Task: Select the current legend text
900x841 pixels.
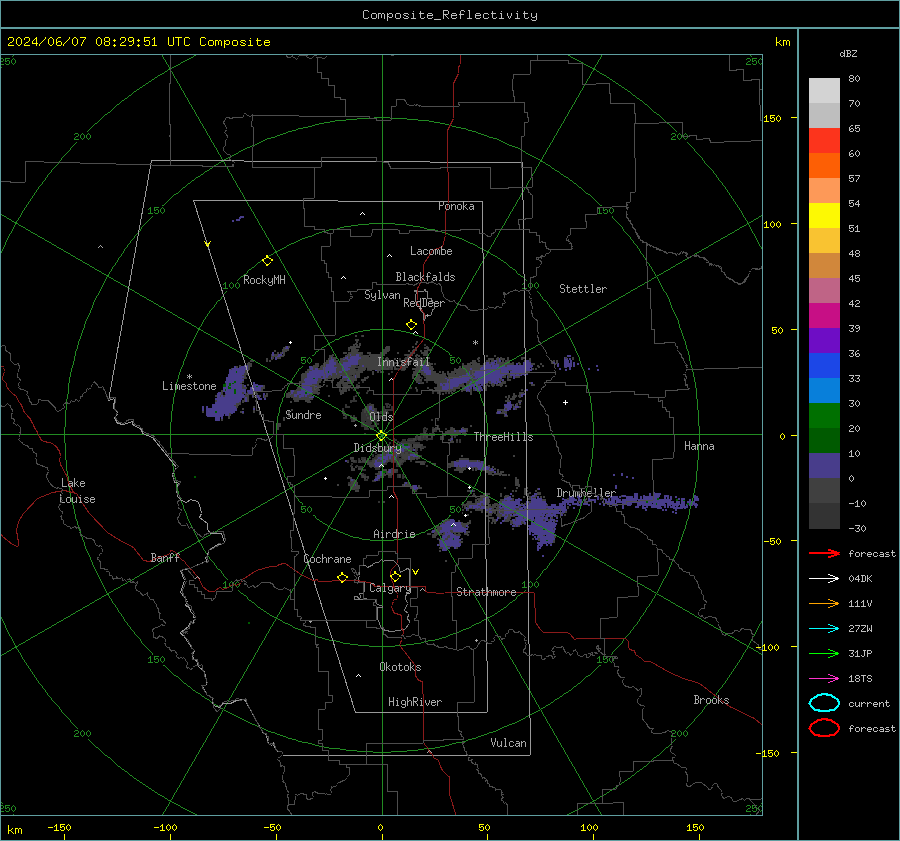Action: (869, 703)
